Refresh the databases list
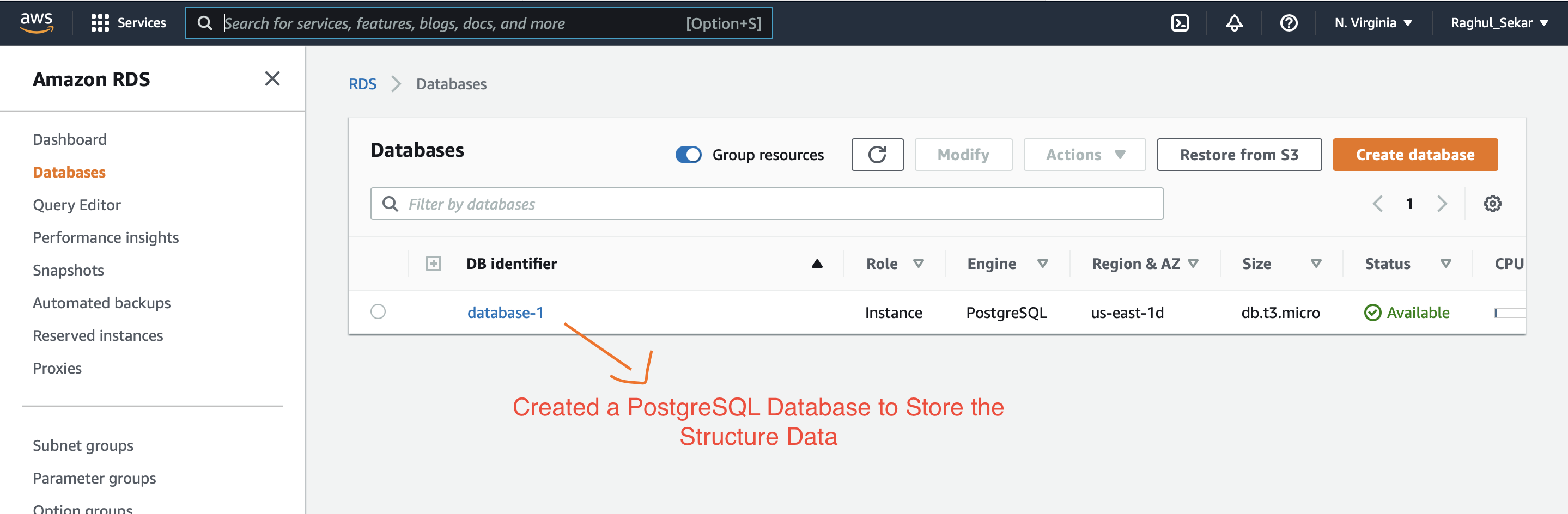The width and height of the screenshot is (1568, 514). (877, 155)
